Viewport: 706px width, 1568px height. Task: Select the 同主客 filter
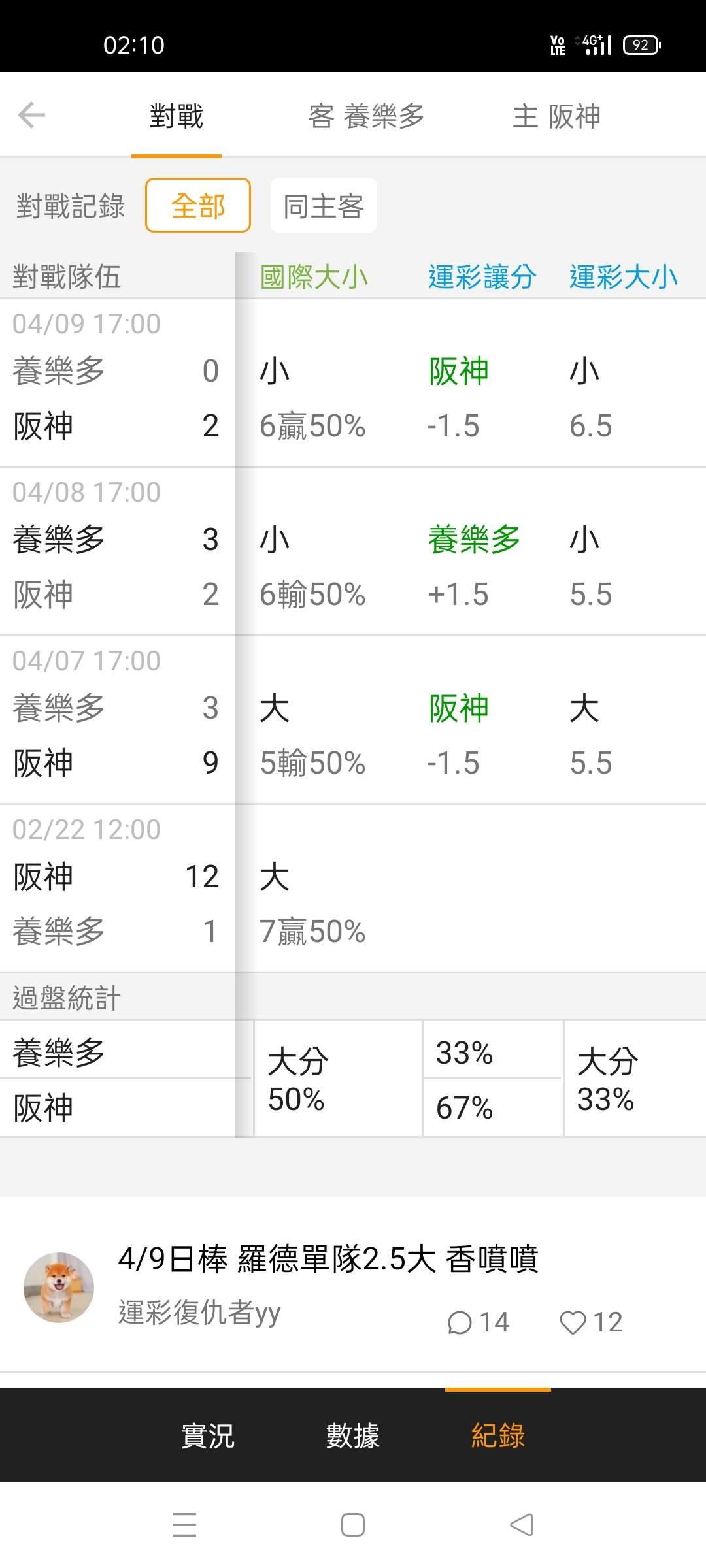tap(324, 206)
